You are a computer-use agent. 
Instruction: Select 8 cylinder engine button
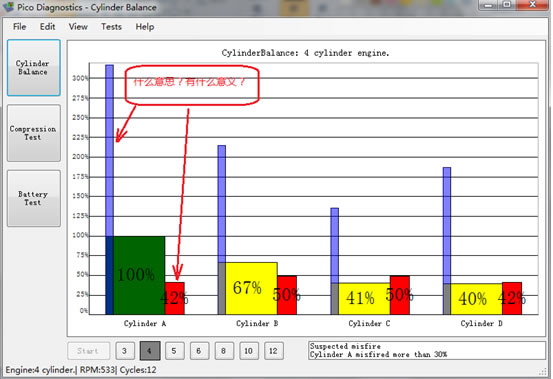[224, 351]
